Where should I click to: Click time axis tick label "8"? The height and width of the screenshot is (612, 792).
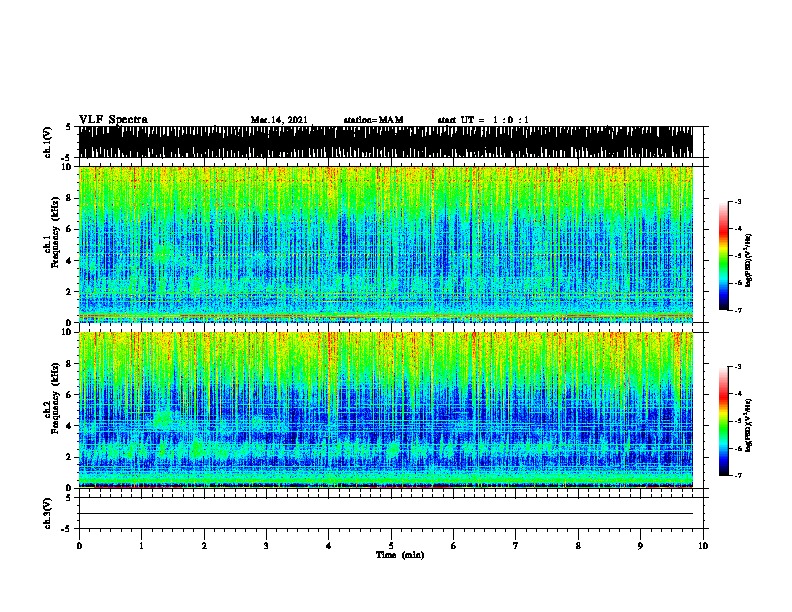(x=578, y=546)
